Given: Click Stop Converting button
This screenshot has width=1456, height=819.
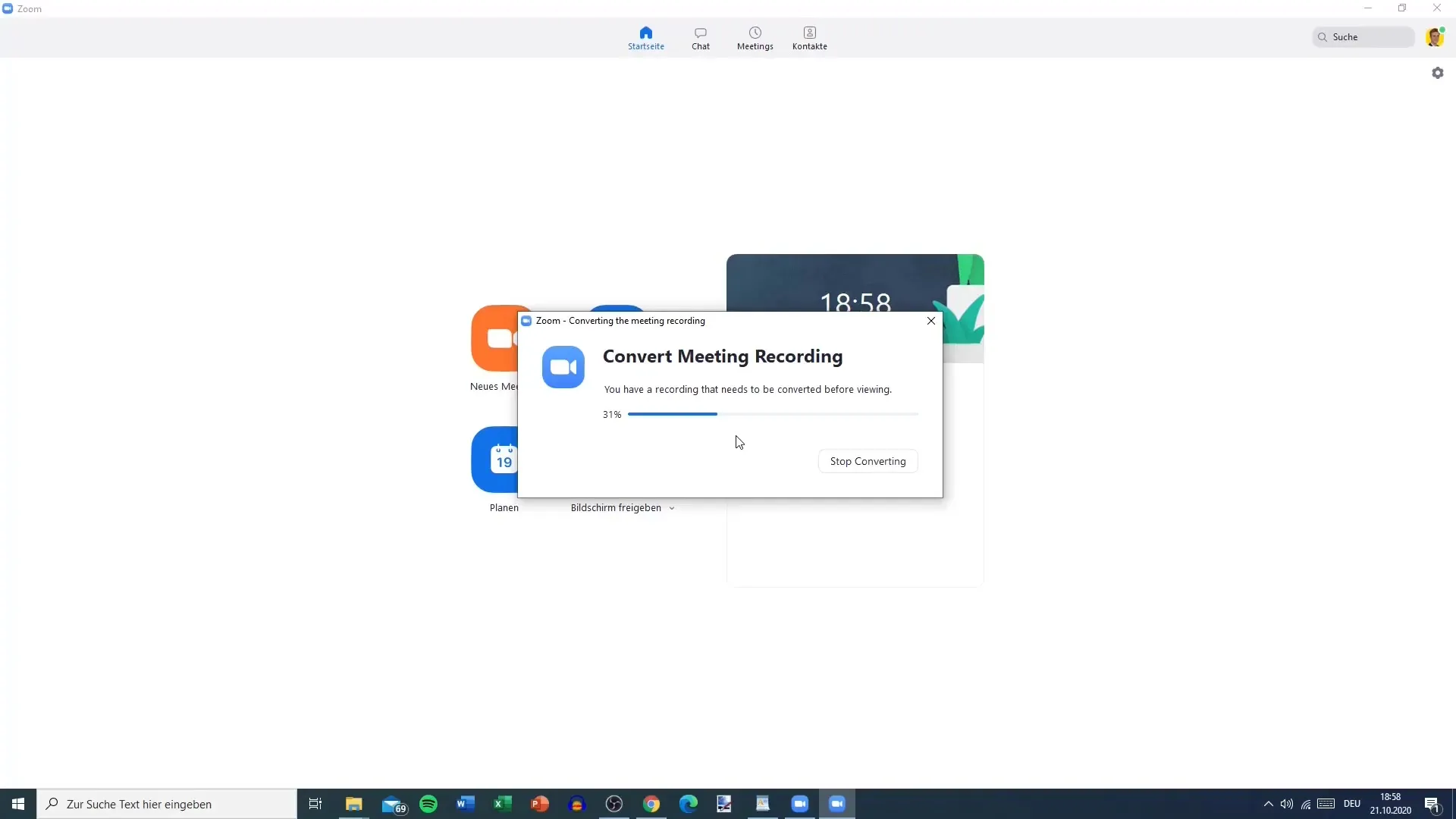Looking at the screenshot, I should click(x=868, y=461).
